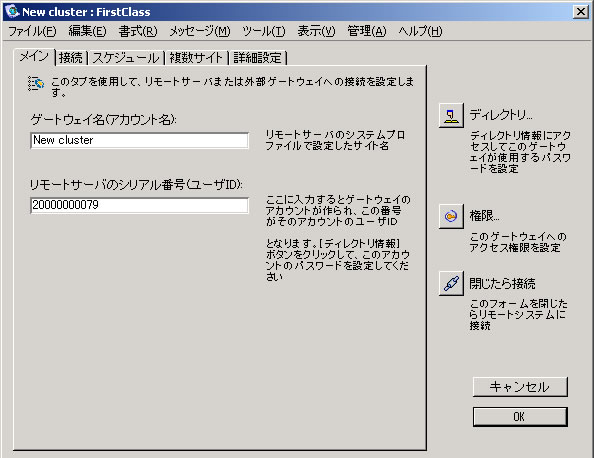Switch to the 接続 tab

[71, 58]
